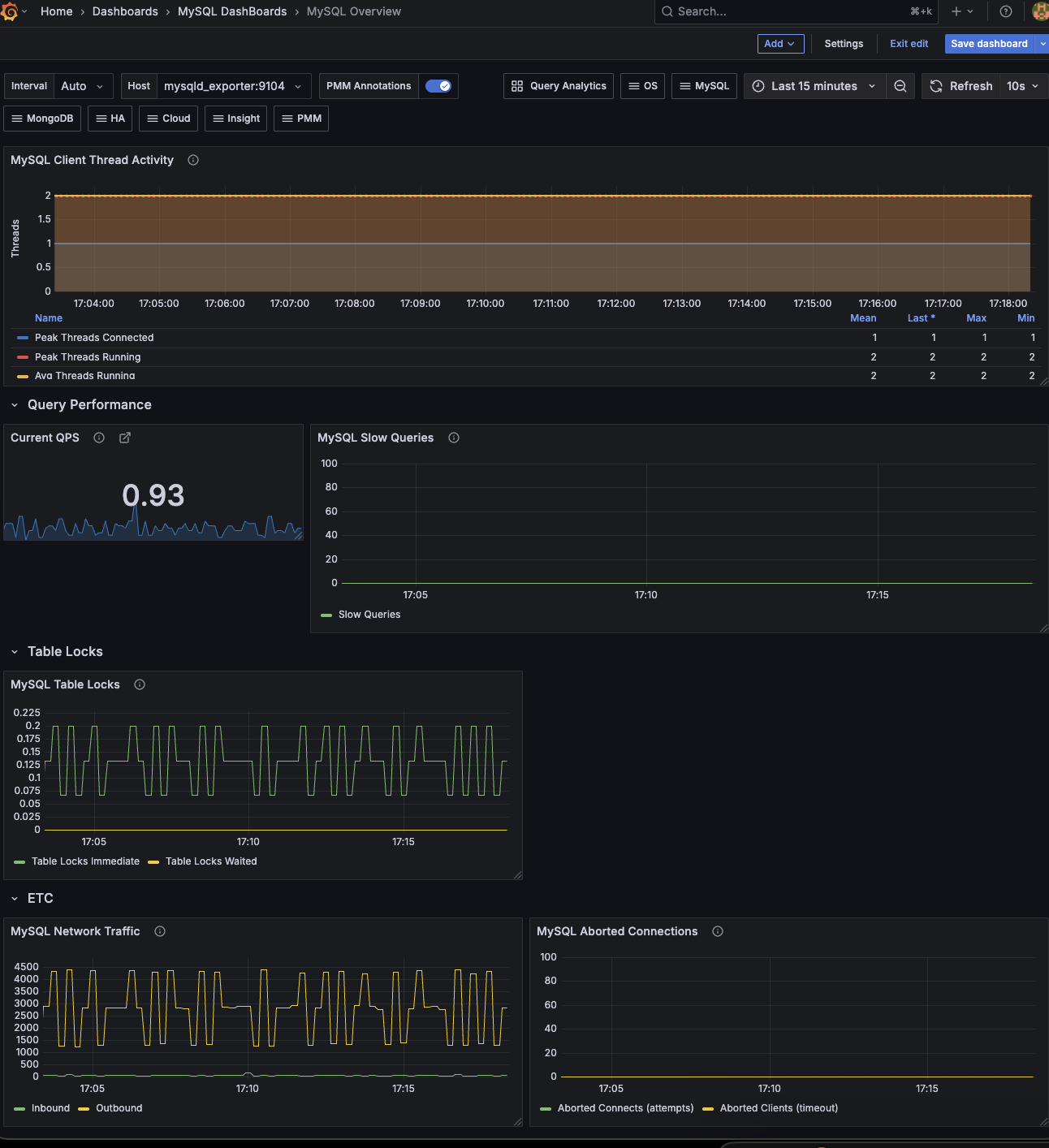Open the Last 15 minutes time picker
1049x1148 pixels.
tap(814, 86)
